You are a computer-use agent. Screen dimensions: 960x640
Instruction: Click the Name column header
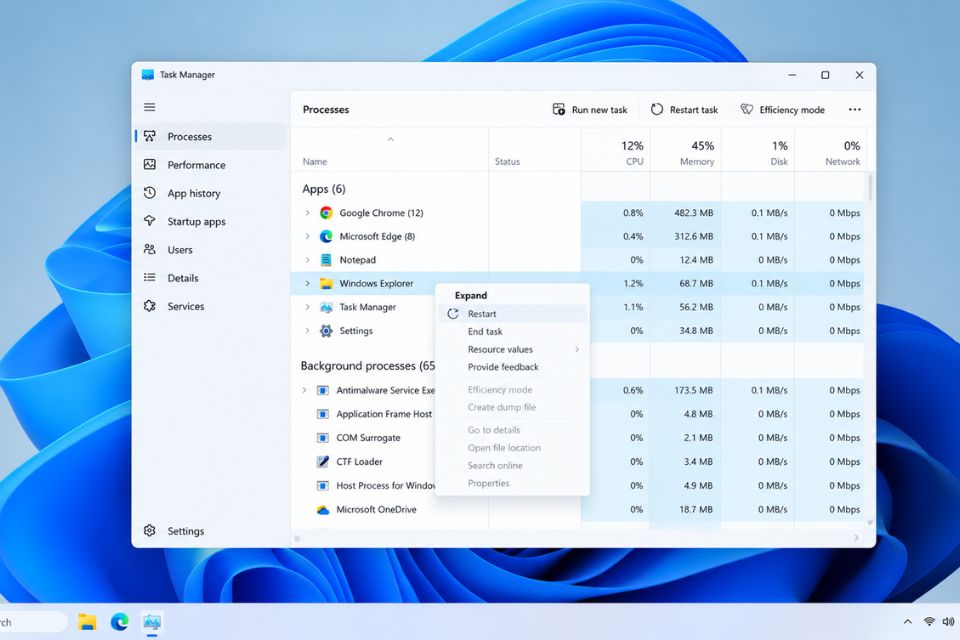390,151
